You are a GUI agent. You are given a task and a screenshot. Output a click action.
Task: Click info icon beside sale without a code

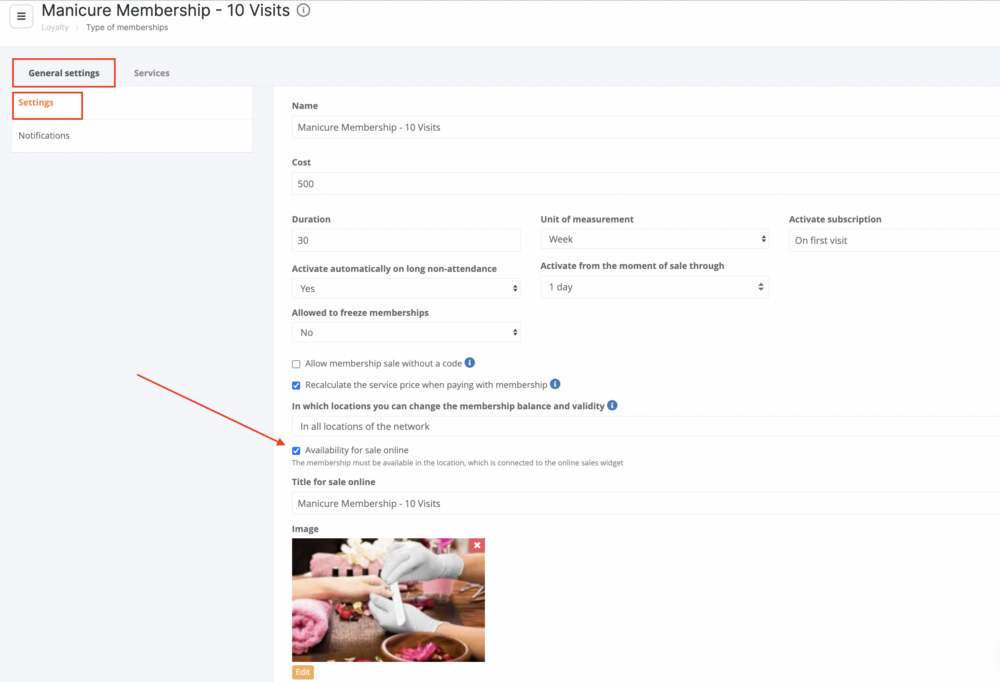point(470,362)
